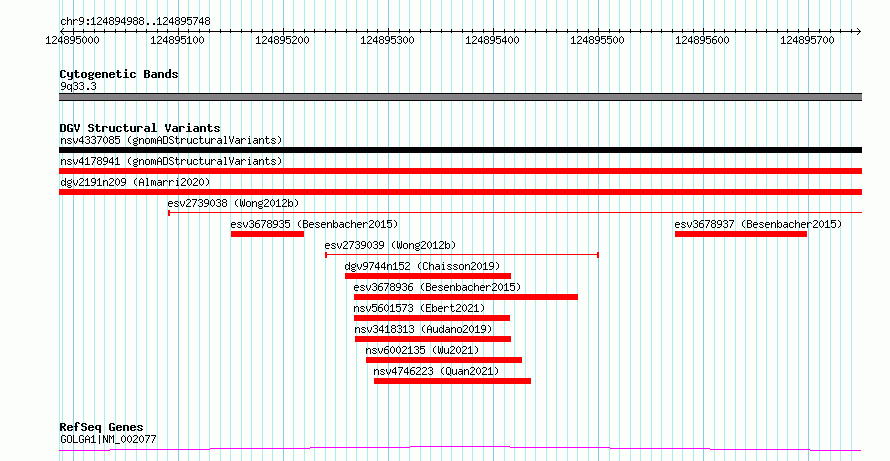The image size is (890, 461).
Task: Open the dgv2191n209 Almarri2020 label
Action: coord(135,182)
